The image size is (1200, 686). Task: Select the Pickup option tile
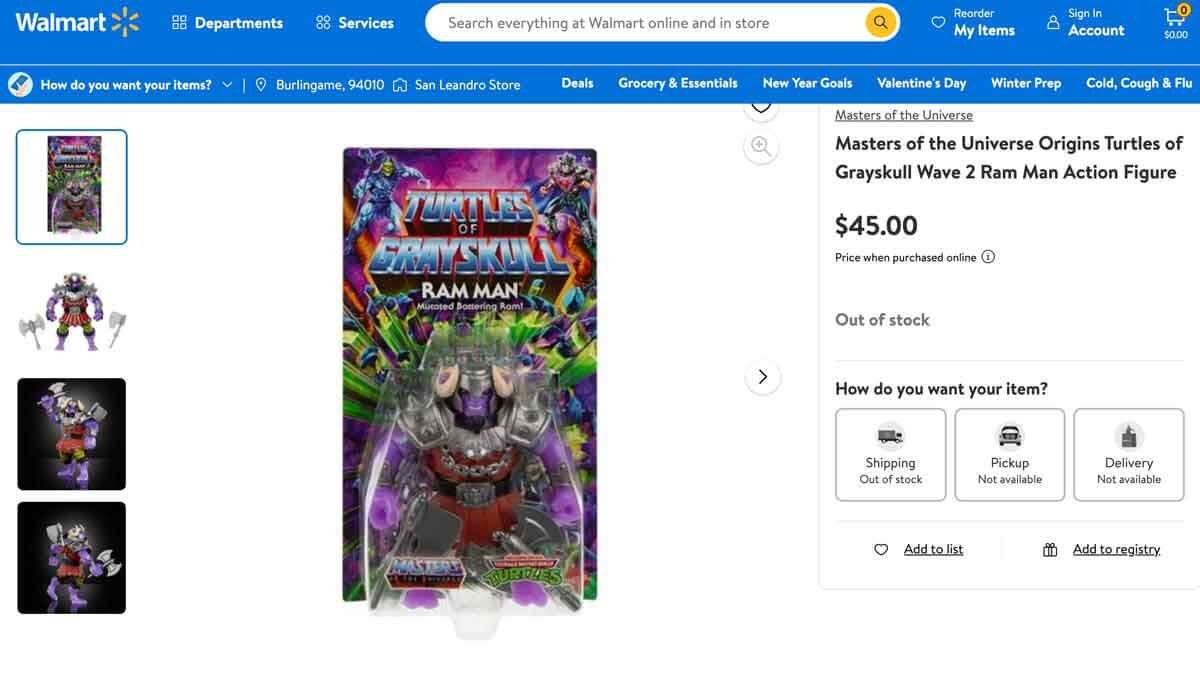1009,454
